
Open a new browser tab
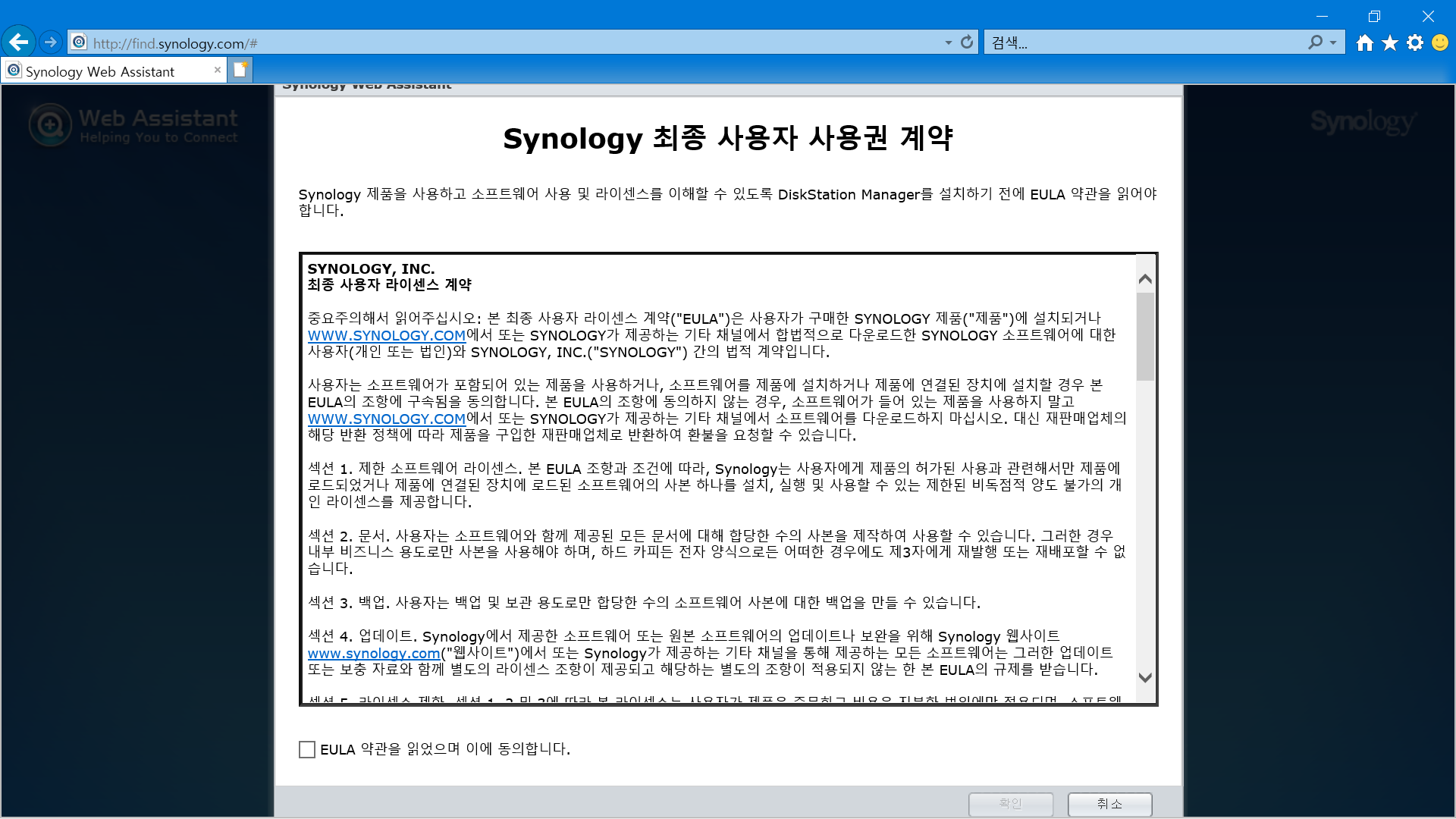[x=240, y=70]
